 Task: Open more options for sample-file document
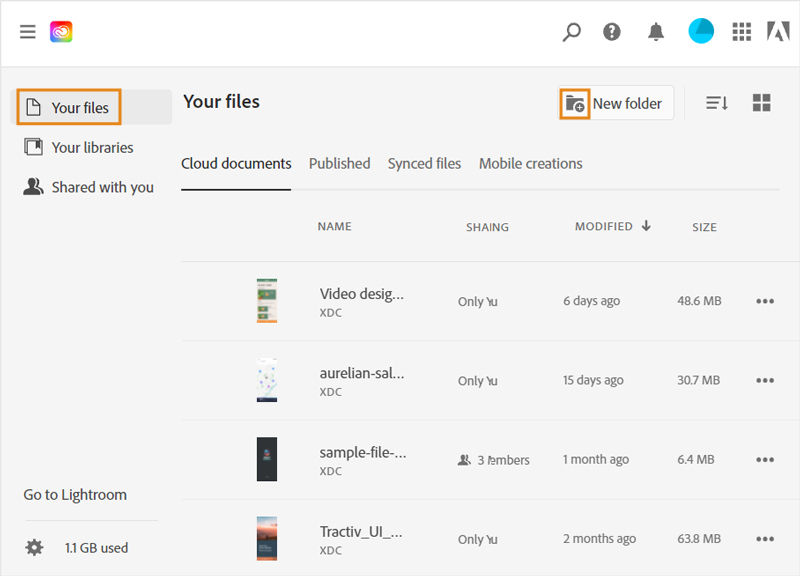(x=765, y=460)
